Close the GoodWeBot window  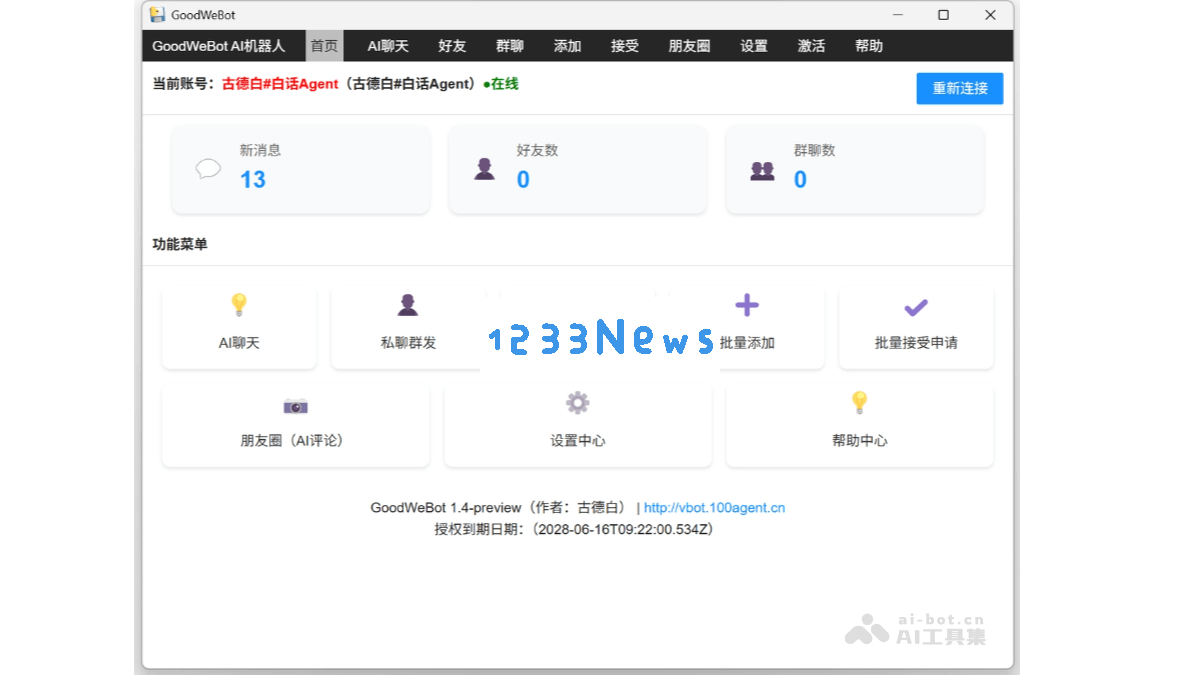pos(990,15)
